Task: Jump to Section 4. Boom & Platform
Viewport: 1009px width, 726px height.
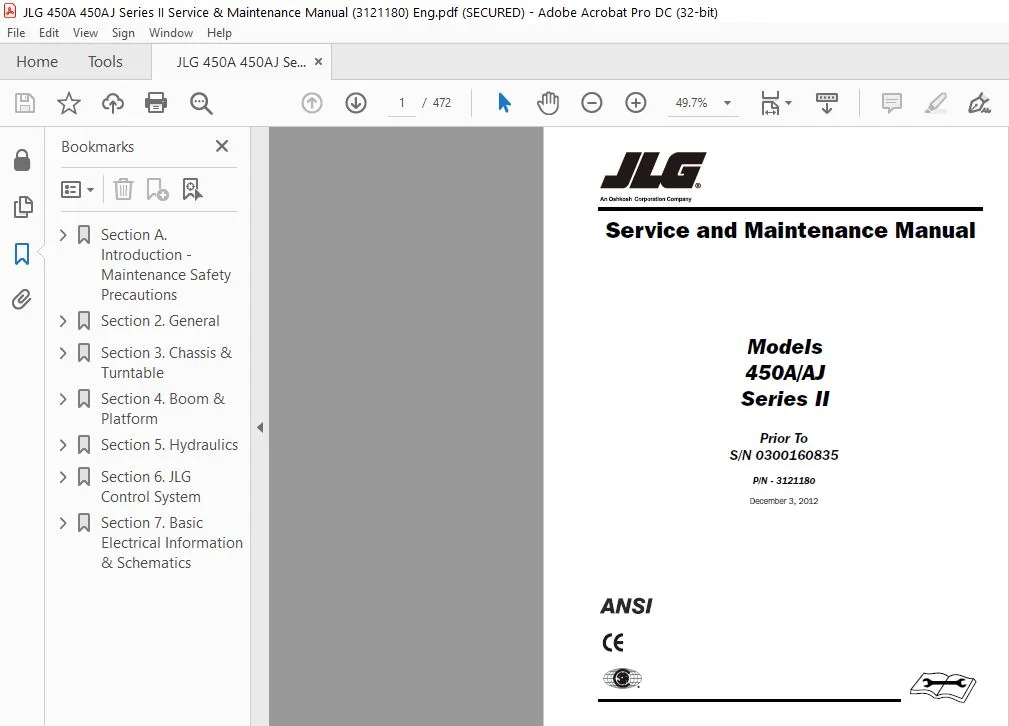Action: [163, 409]
